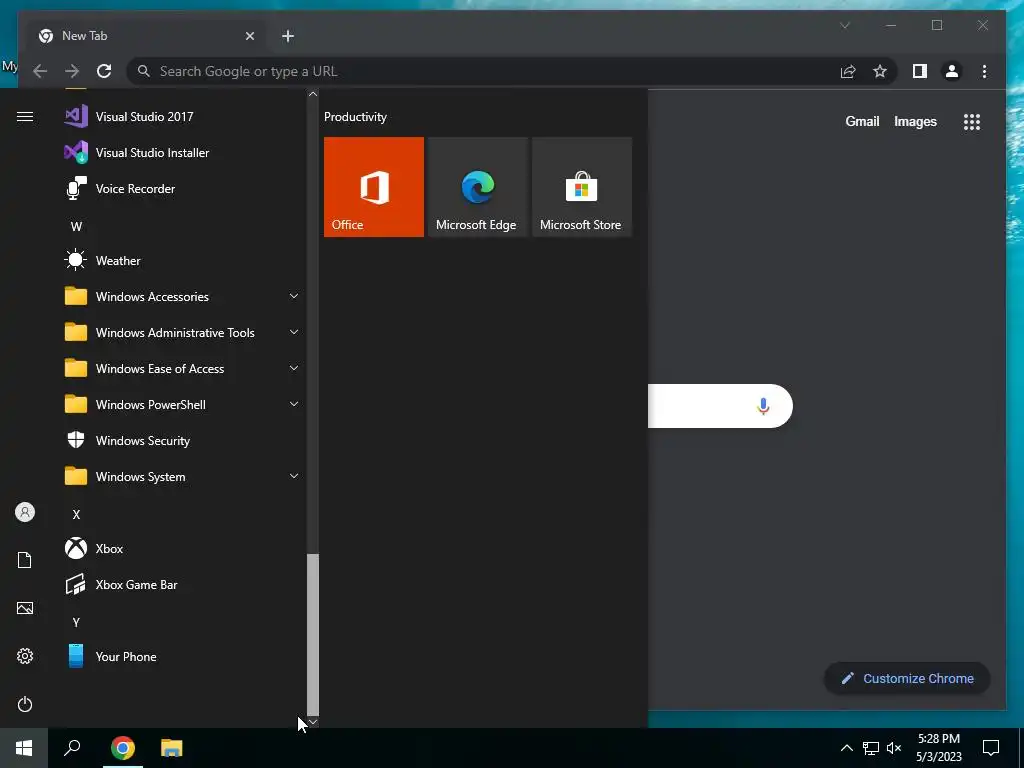Click the app list scroll-up arrow
This screenshot has width=1024, height=768.
tap(313, 94)
